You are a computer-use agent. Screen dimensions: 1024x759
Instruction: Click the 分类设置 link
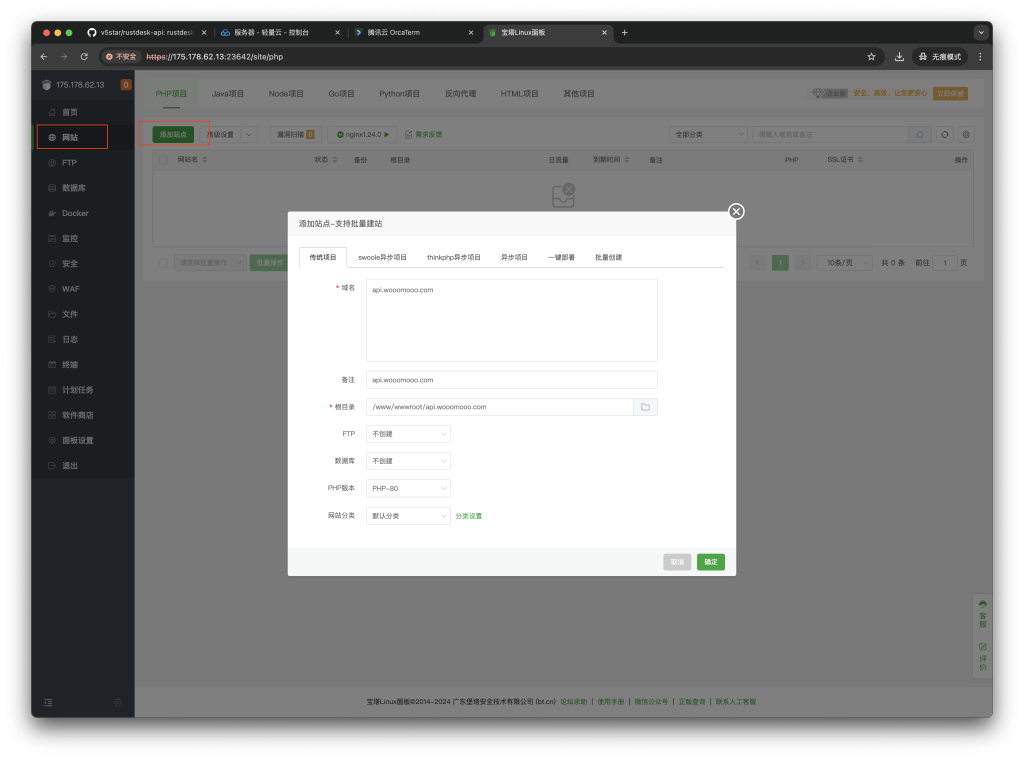(x=469, y=516)
